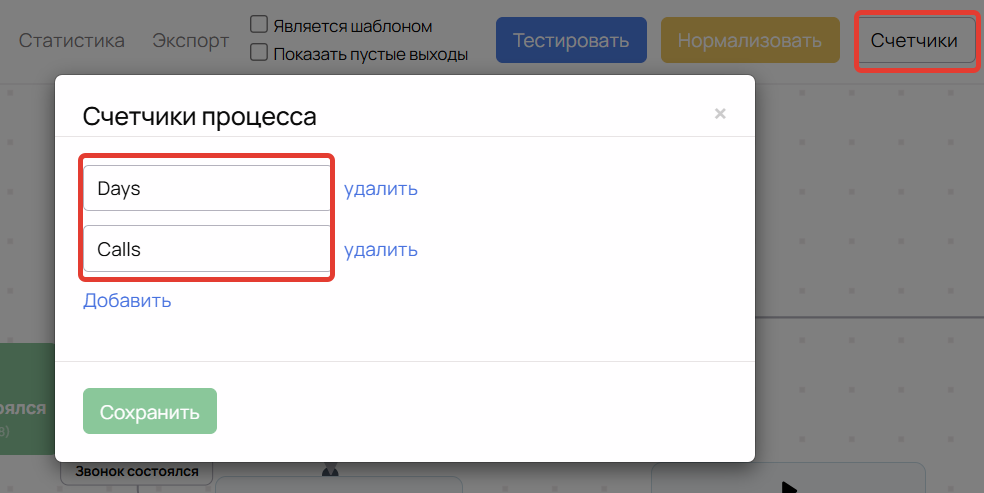Focus the Calls counter field
The height and width of the screenshot is (493, 984).
207,249
